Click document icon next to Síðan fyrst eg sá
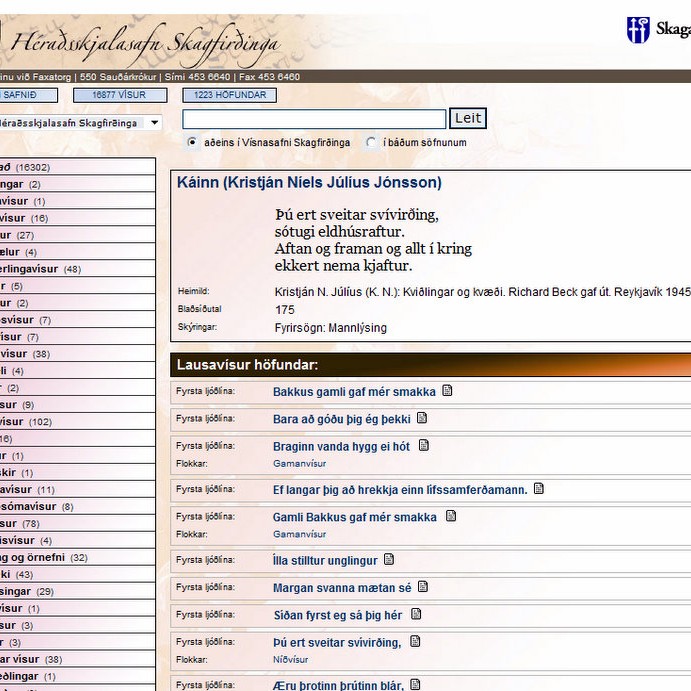 point(416,615)
